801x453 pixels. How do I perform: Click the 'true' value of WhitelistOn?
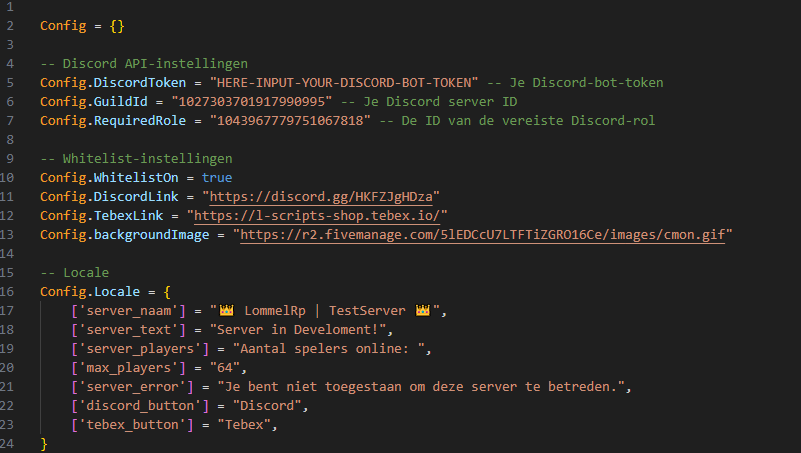(x=217, y=178)
